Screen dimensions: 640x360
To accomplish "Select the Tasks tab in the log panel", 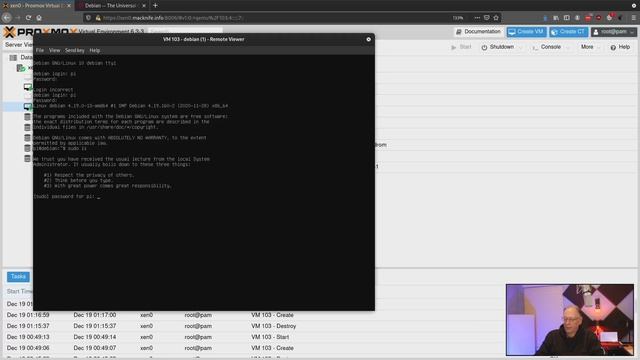I will 18,277.
